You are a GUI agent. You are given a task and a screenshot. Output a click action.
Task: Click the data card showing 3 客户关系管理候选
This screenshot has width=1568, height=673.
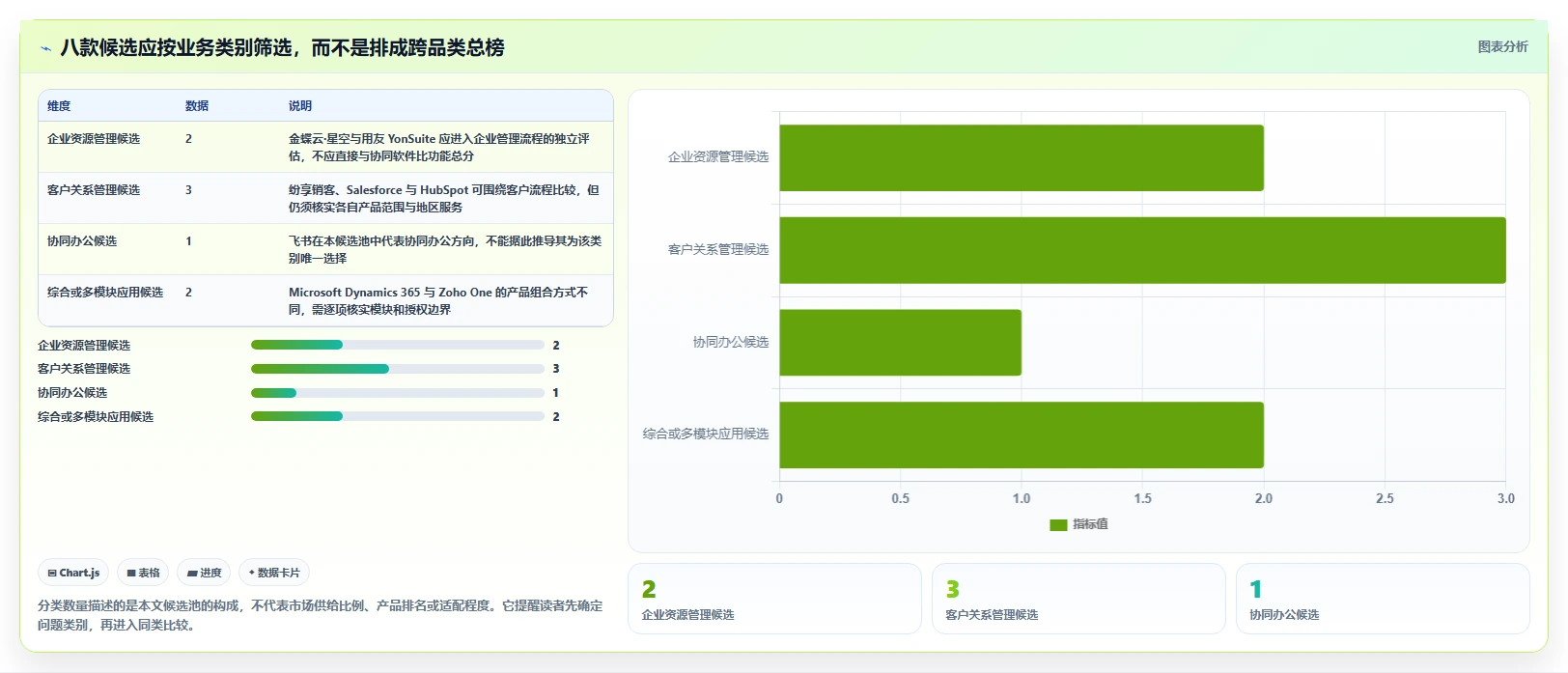pyautogui.click(x=1078, y=599)
